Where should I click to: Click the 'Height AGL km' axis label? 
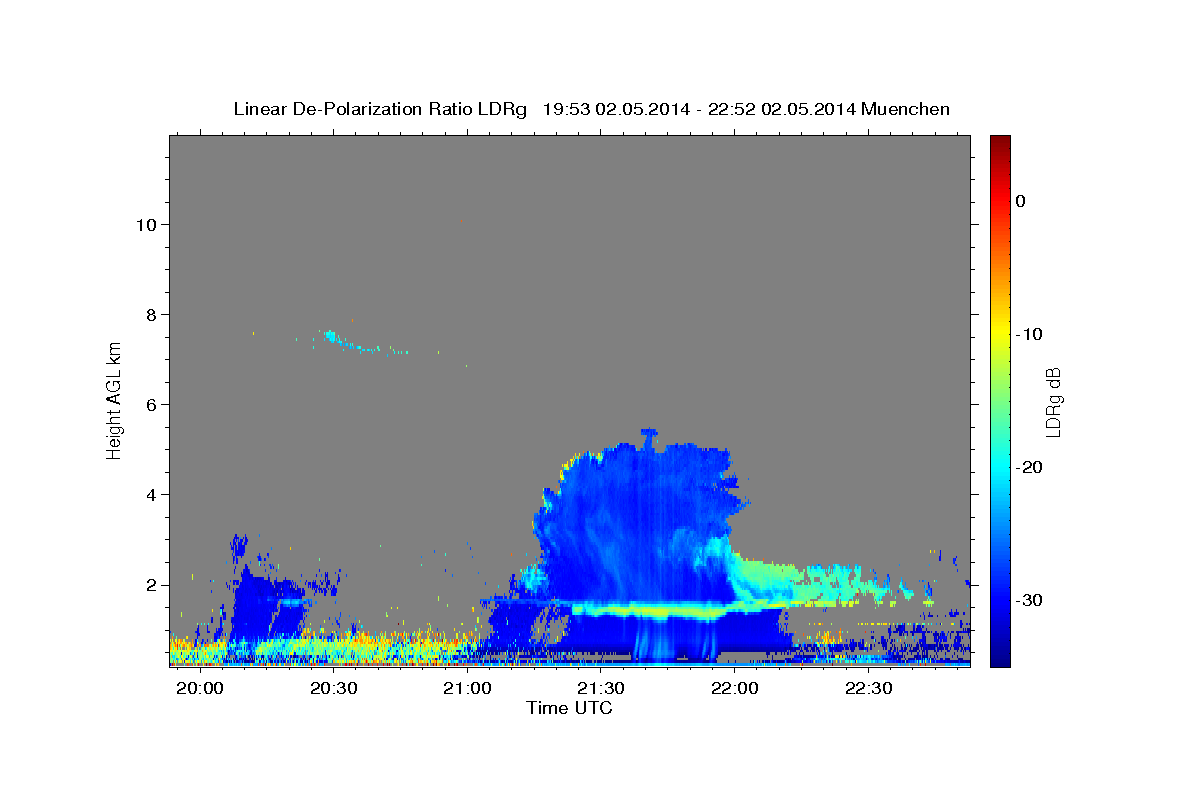coord(114,401)
